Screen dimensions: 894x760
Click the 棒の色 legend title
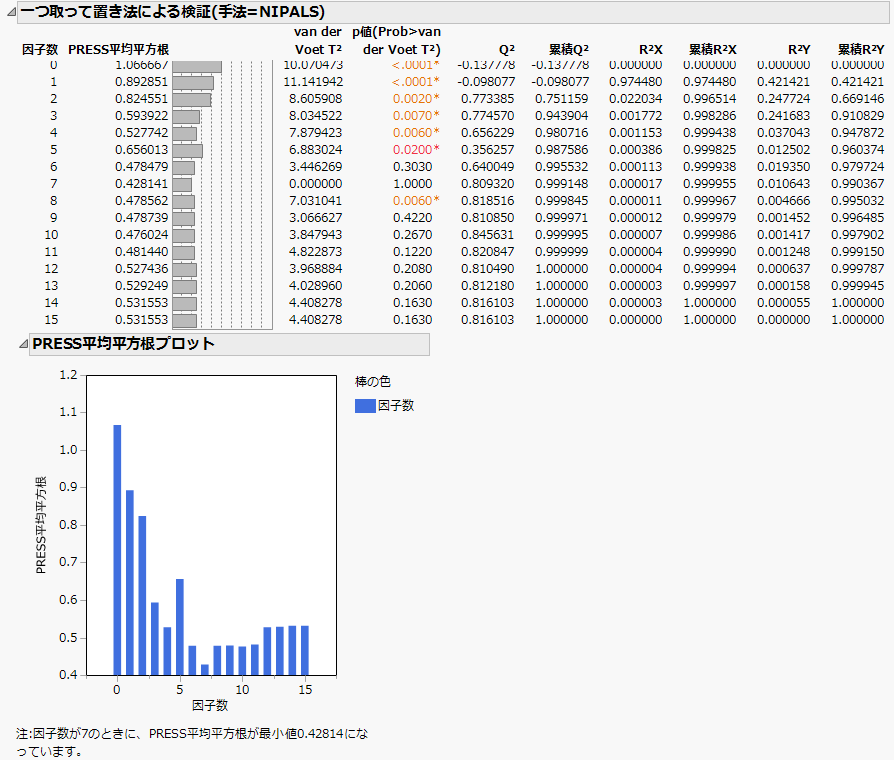tap(370, 381)
